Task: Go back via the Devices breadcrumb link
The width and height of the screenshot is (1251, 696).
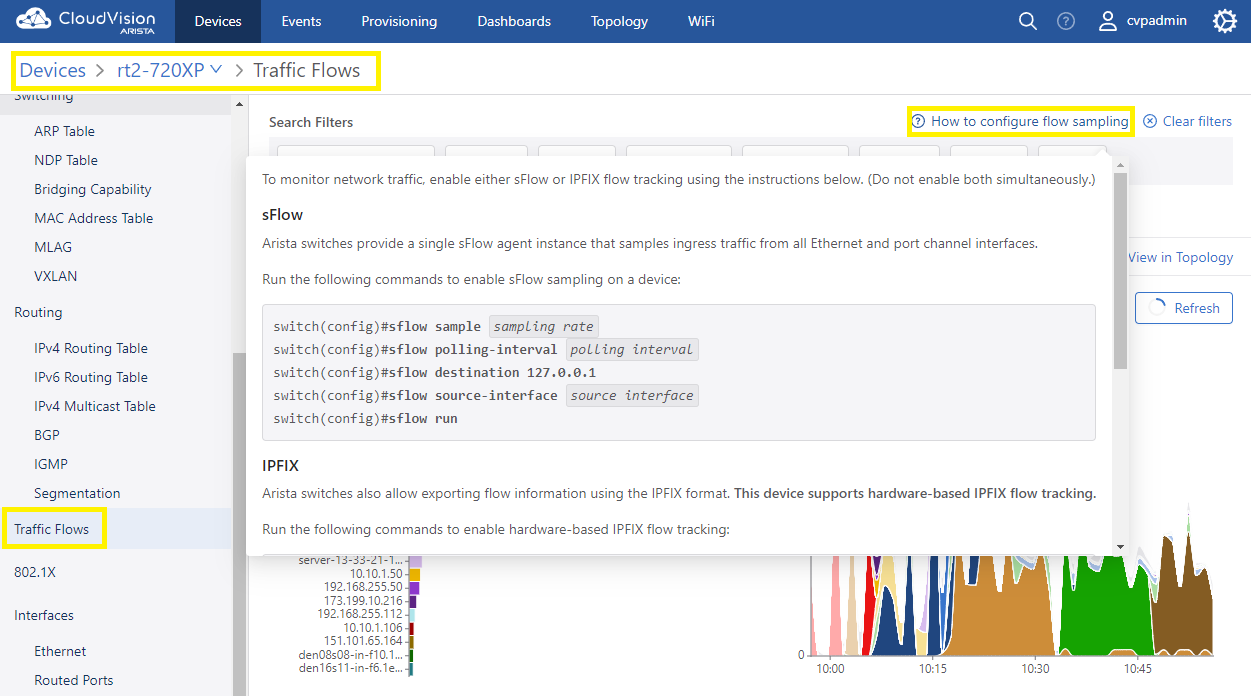Action: tap(53, 70)
